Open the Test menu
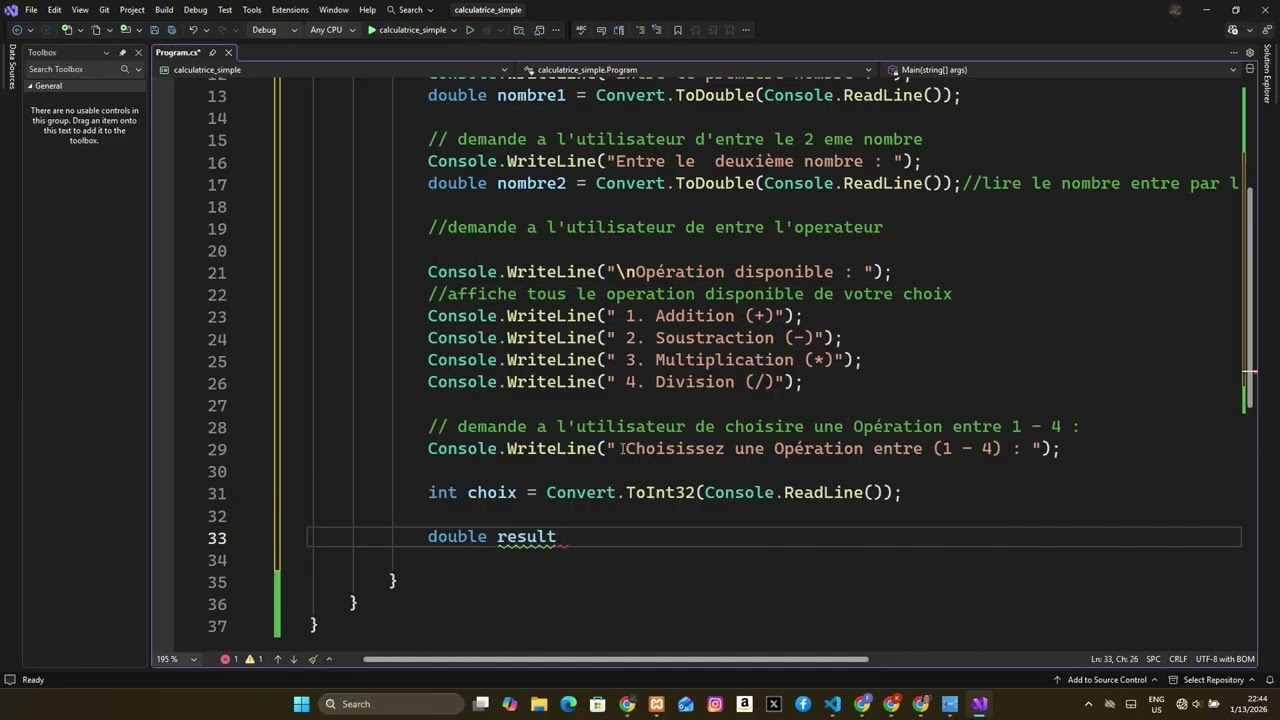Image resolution: width=1280 pixels, height=720 pixels. coord(225,10)
